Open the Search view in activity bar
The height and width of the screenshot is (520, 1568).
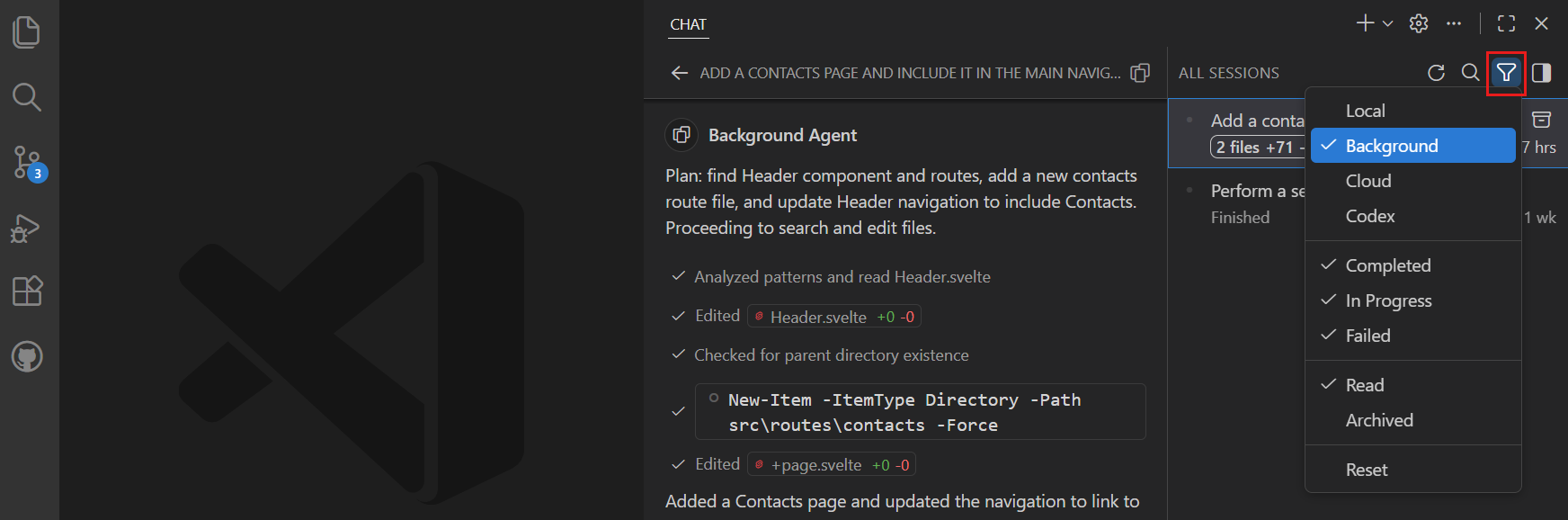point(27,97)
